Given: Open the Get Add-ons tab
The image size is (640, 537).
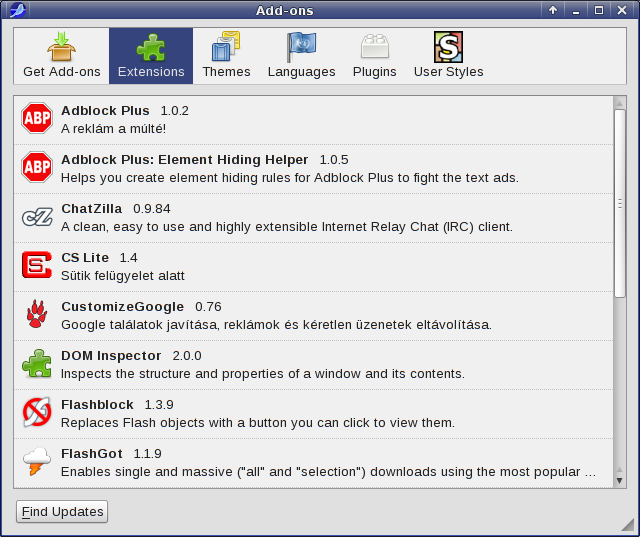Looking at the screenshot, I should [61, 56].
